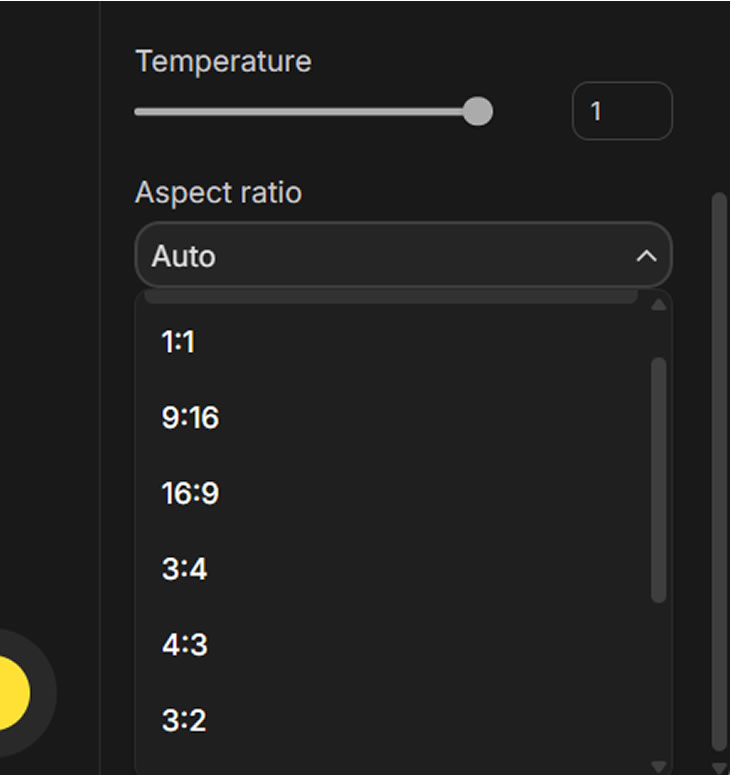Click the middle of the Temperature slider track

[x=306, y=111]
